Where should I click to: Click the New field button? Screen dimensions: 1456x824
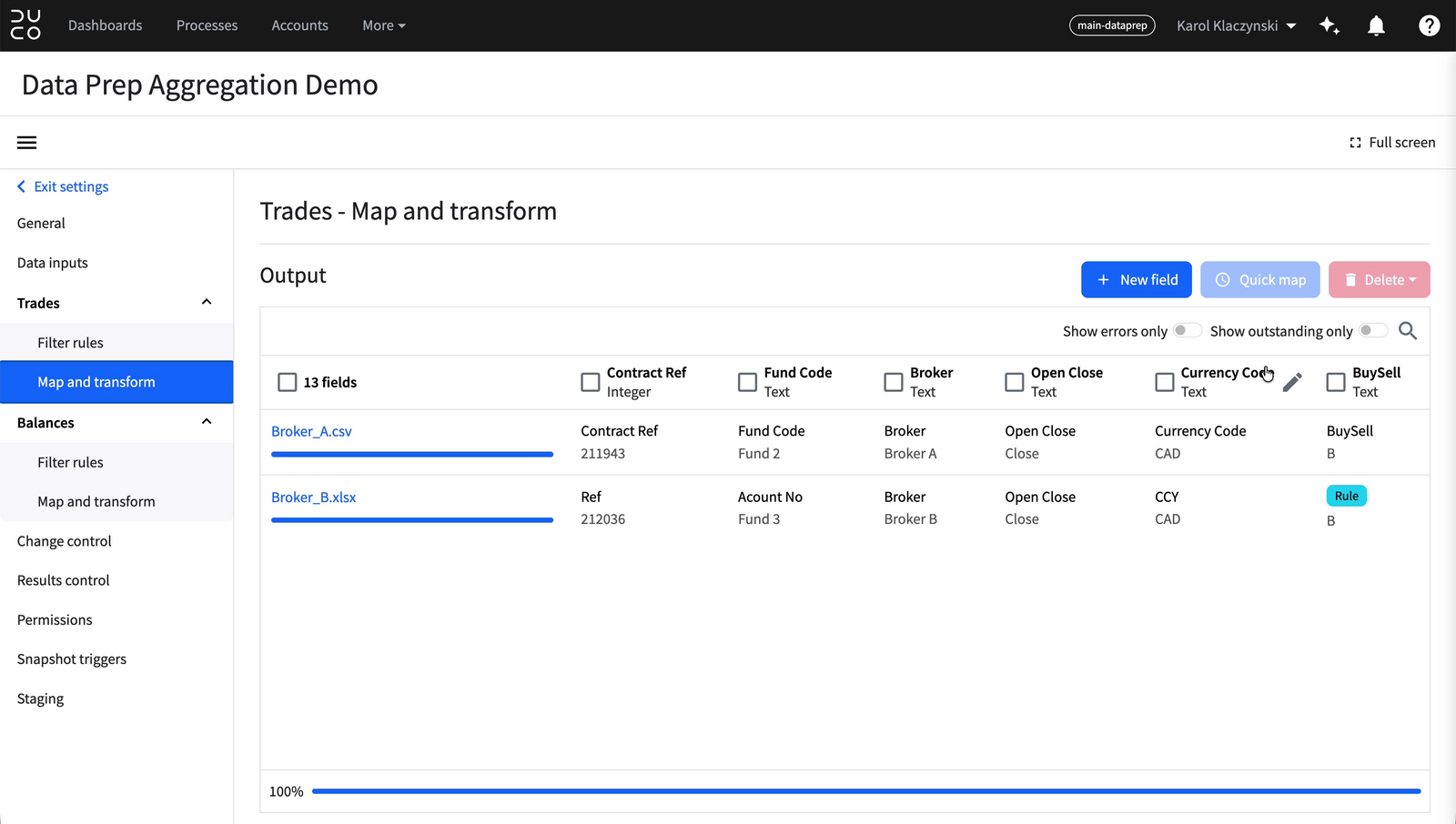pyautogui.click(x=1136, y=280)
